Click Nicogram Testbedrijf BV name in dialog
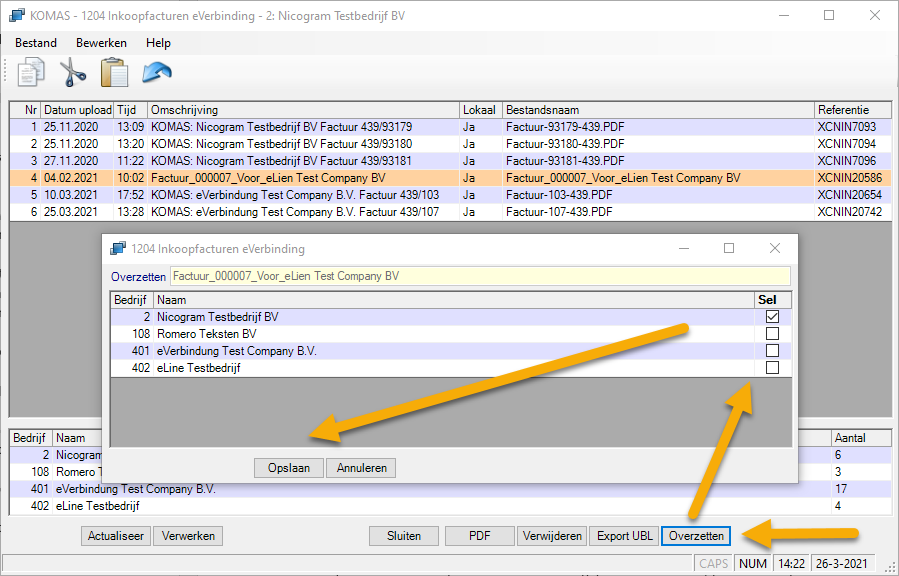 click(x=218, y=317)
